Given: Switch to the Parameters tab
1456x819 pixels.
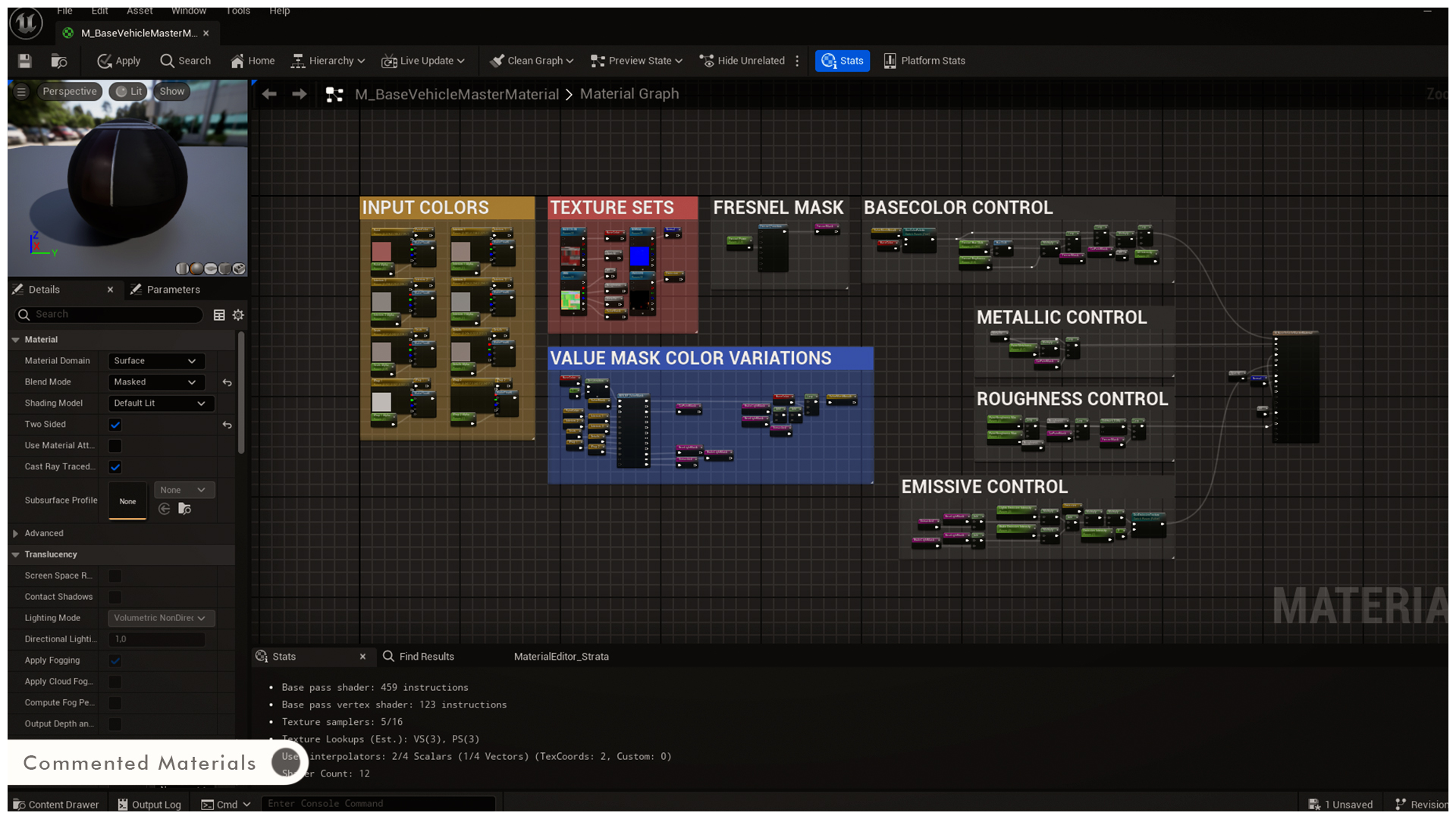Looking at the screenshot, I should pos(173,289).
